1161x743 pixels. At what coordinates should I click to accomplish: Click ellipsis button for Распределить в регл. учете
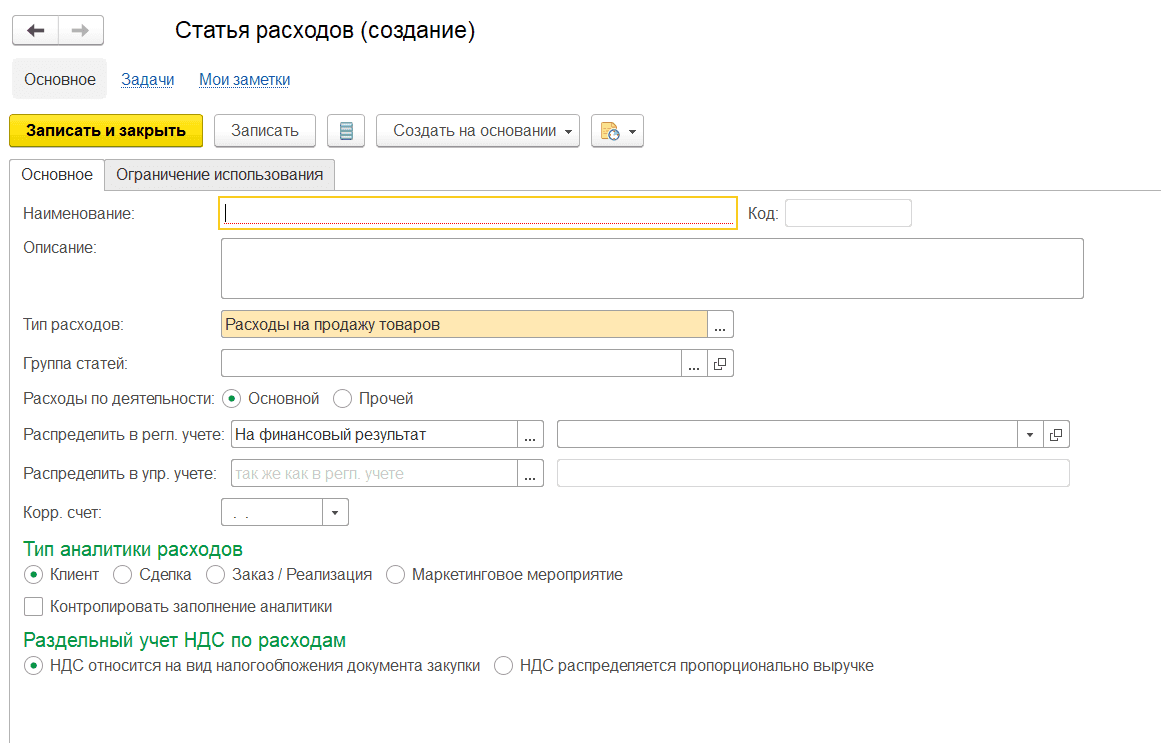pyautogui.click(x=531, y=434)
